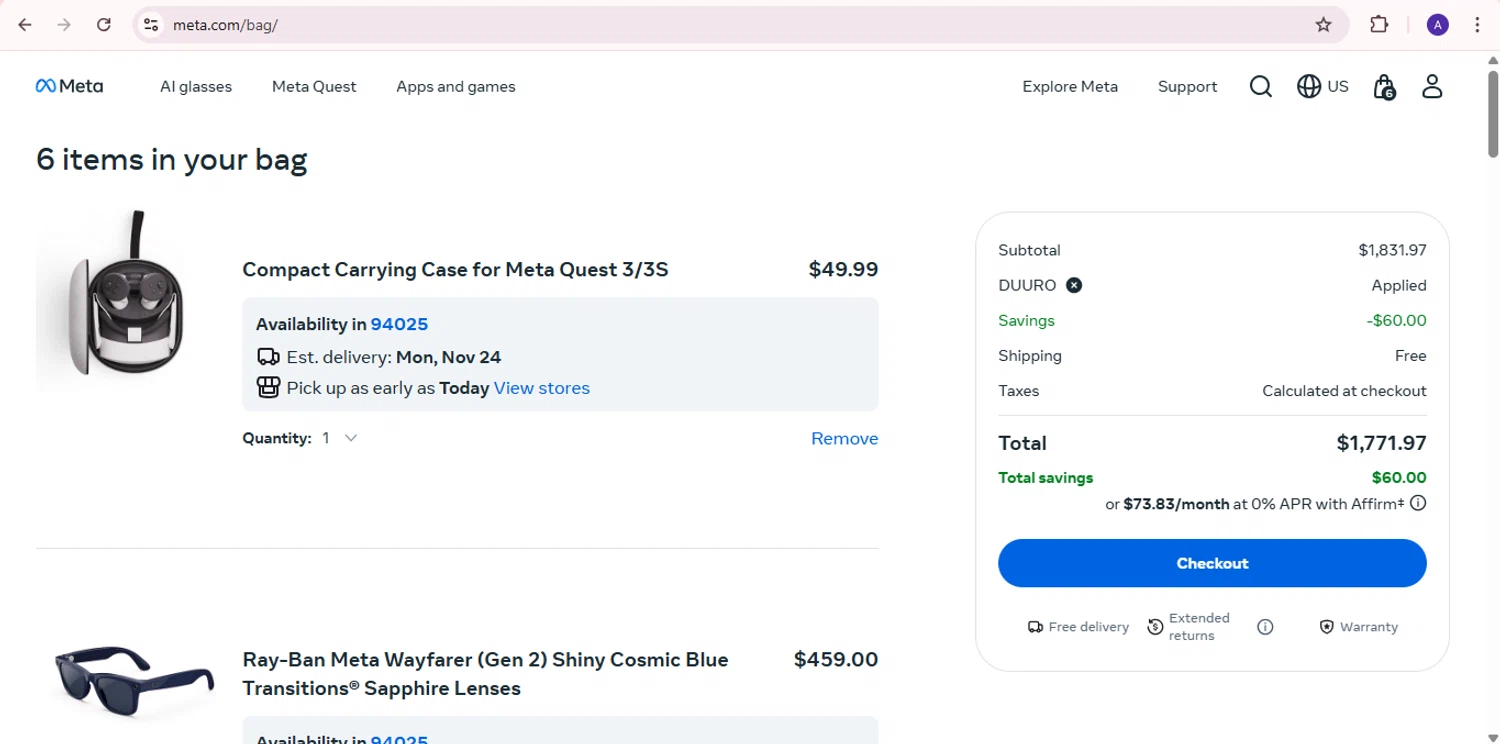Image resolution: width=1500 pixels, height=744 pixels.
Task: Click the $459.00 price
Action: coord(836,659)
